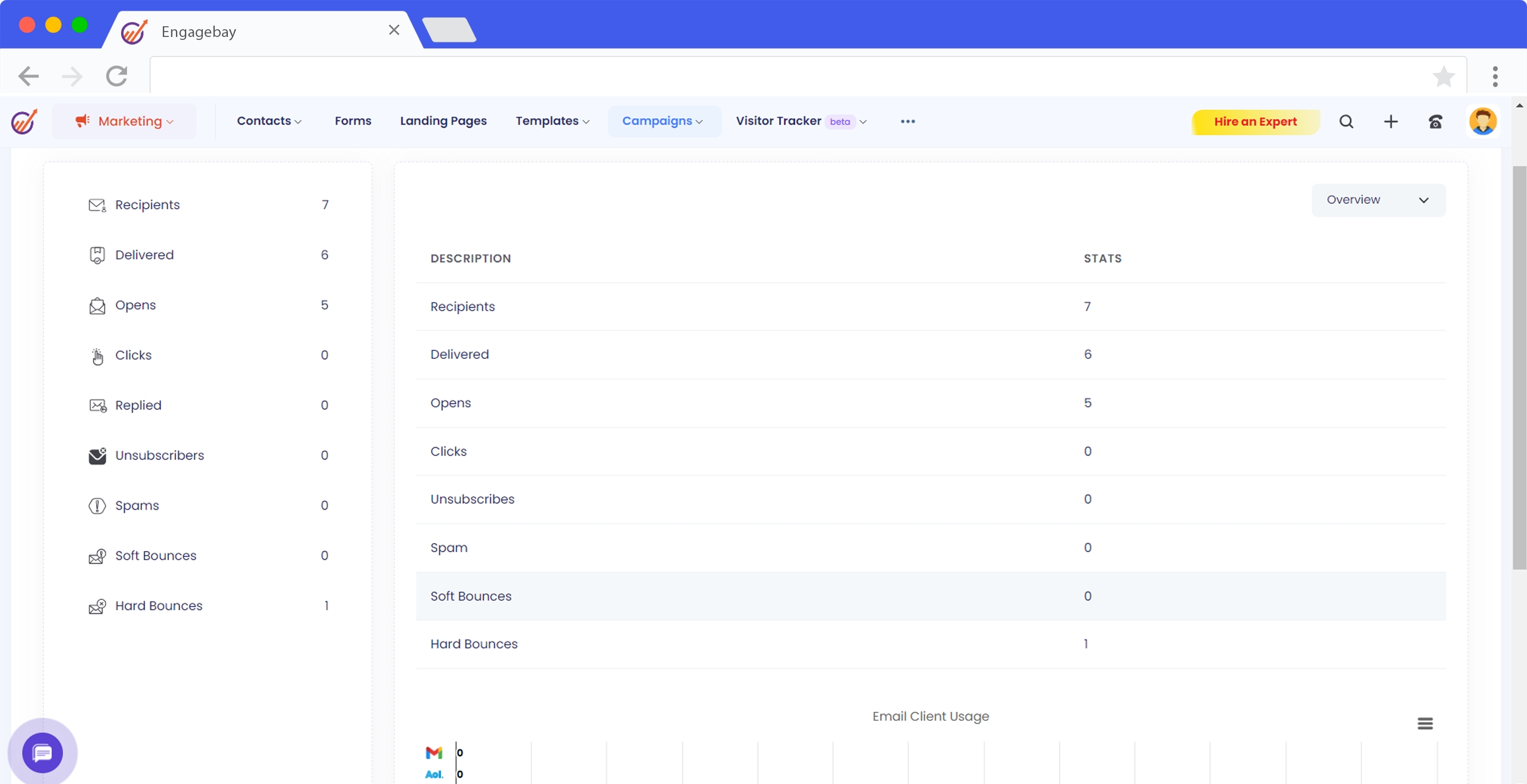Open the Email Client Usage chart menu
Image resolution: width=1527 pixels, height=784 pixels.
(1425, 723)
